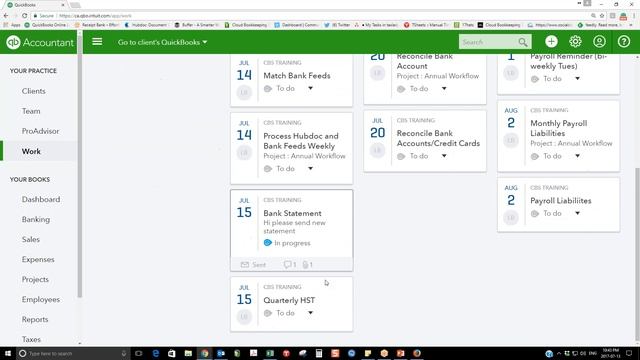Click the browser back arrow
640x360 pixels.
(x=6, y=16)
